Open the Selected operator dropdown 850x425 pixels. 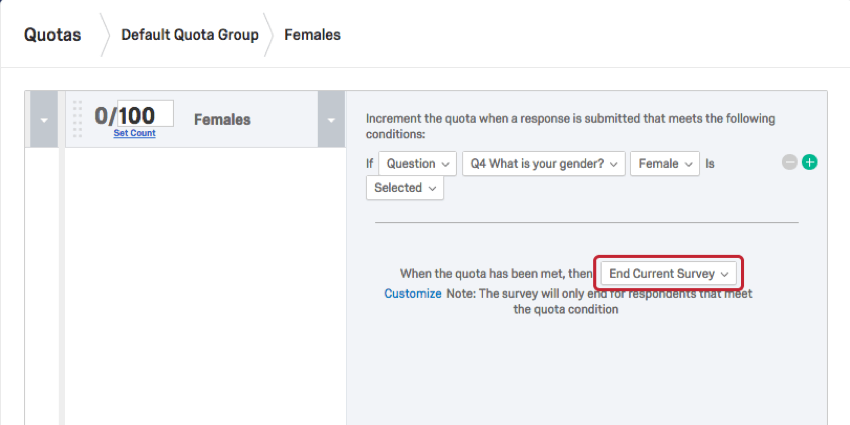coord(404,187)
